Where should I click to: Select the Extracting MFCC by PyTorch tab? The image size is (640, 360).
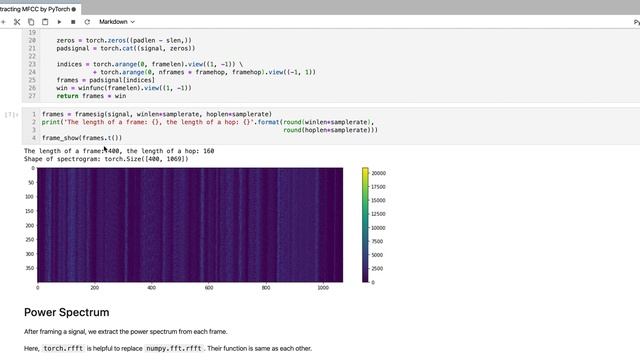39,9
